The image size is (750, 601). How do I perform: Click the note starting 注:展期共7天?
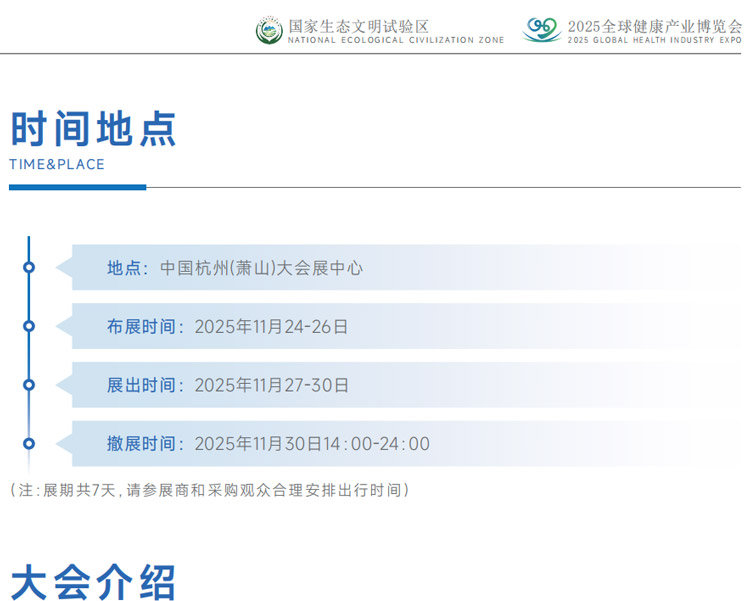(210, 490)
